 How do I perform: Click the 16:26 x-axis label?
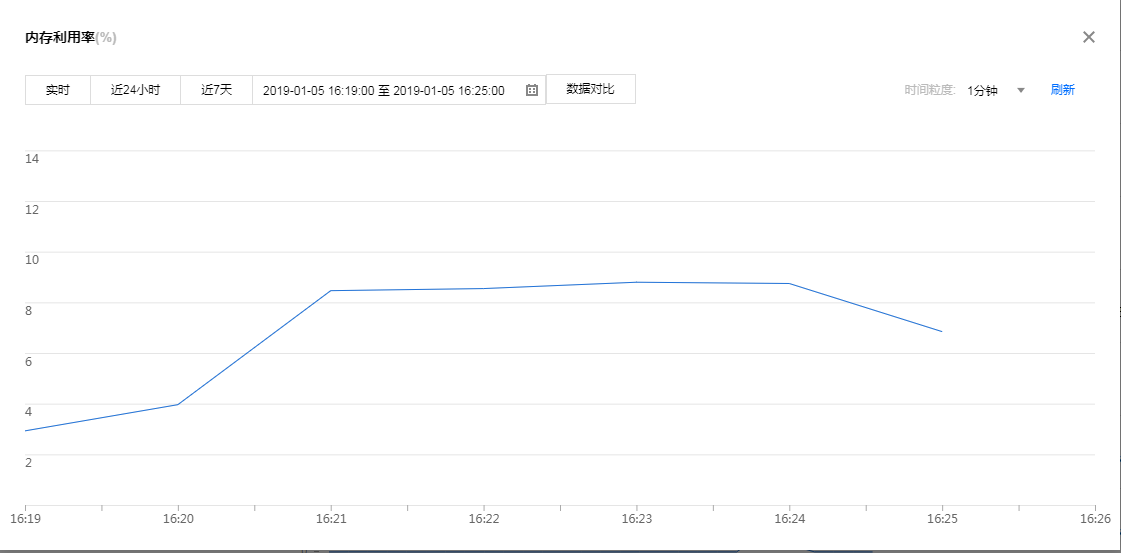[1096, 520]
